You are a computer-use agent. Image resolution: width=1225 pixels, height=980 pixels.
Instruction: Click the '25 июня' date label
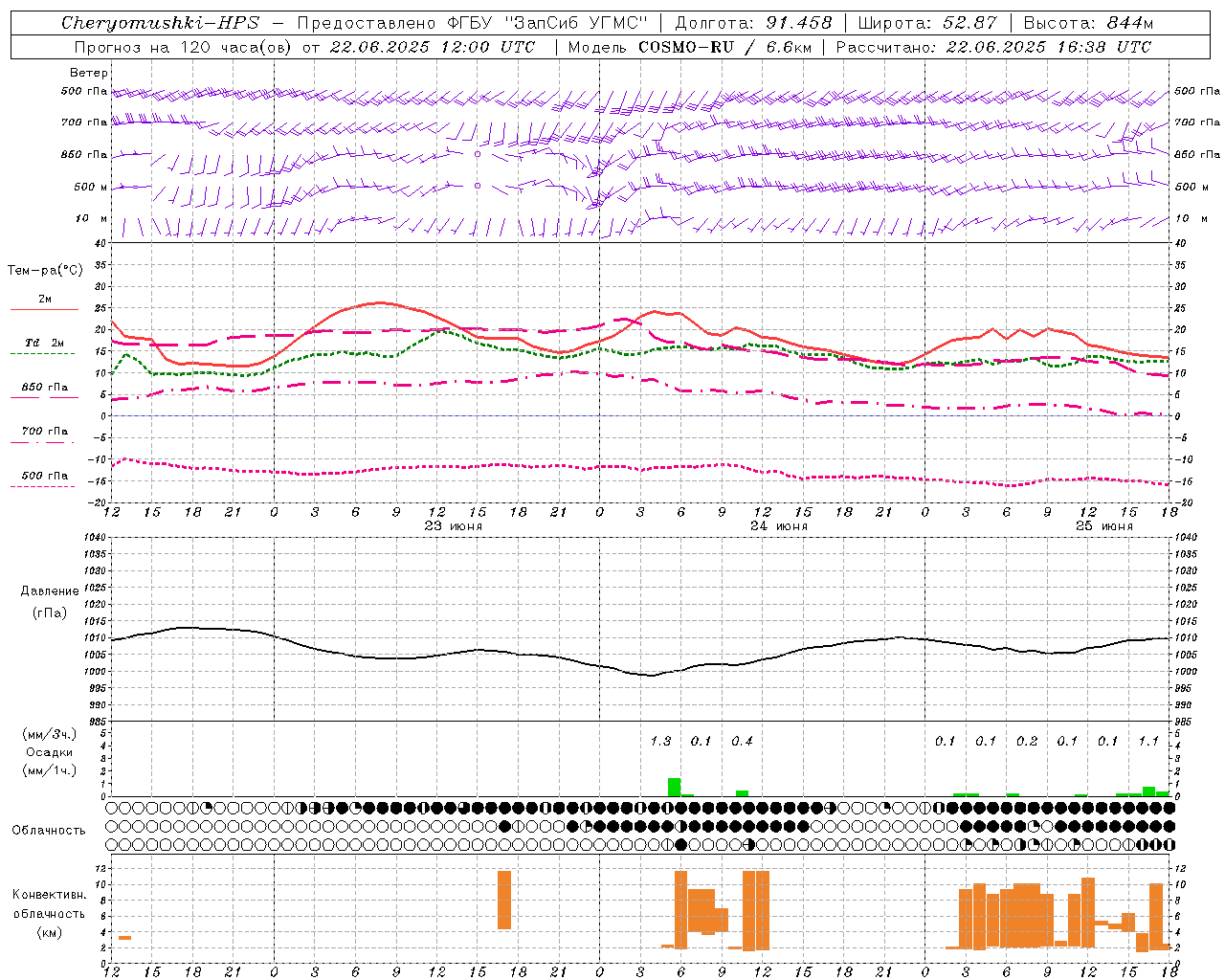tap(1103, 526)
